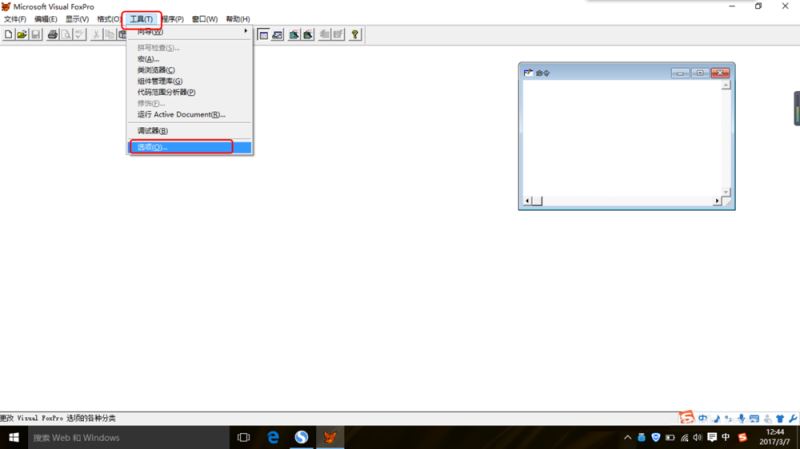Click Sogou microphone voice input icon
Screen dimensions: 800x449
tap(741, 418)
